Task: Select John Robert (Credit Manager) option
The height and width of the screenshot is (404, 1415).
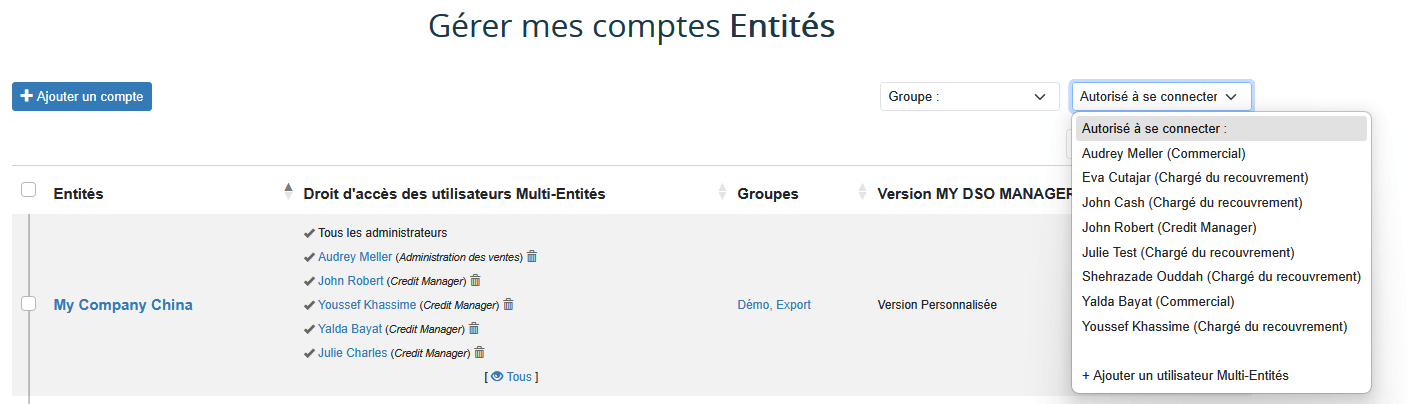Action: (1221, 228)
